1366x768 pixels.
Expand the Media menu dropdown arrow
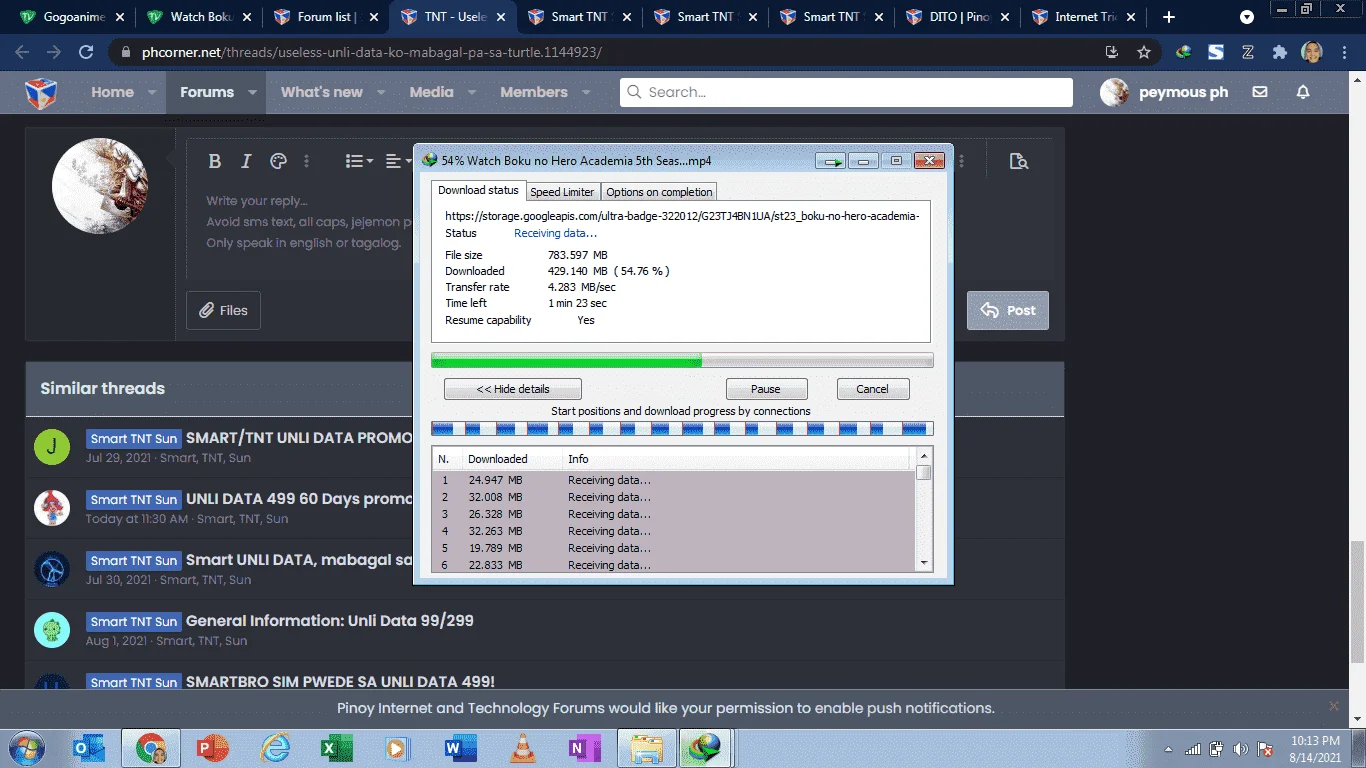point(472,92)
